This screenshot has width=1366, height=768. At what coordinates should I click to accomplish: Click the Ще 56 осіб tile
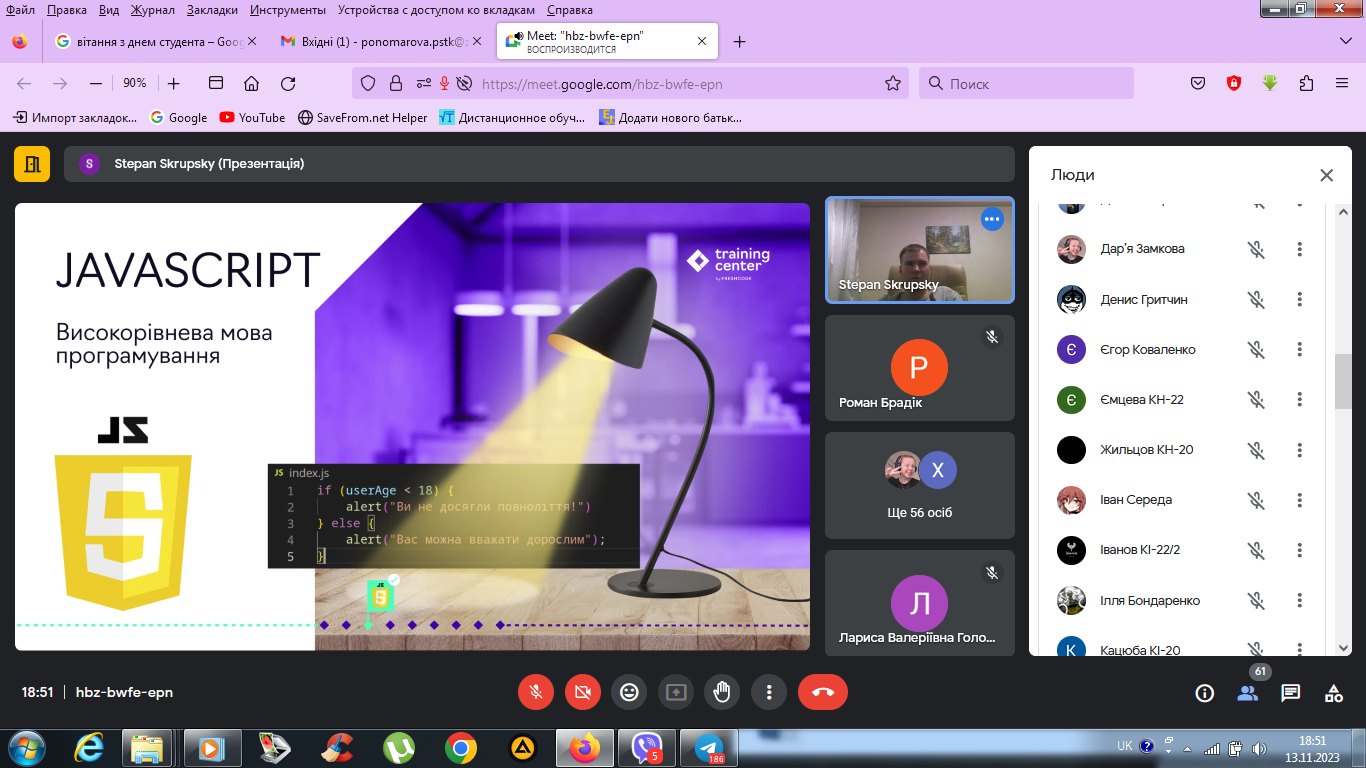point(919,485)
